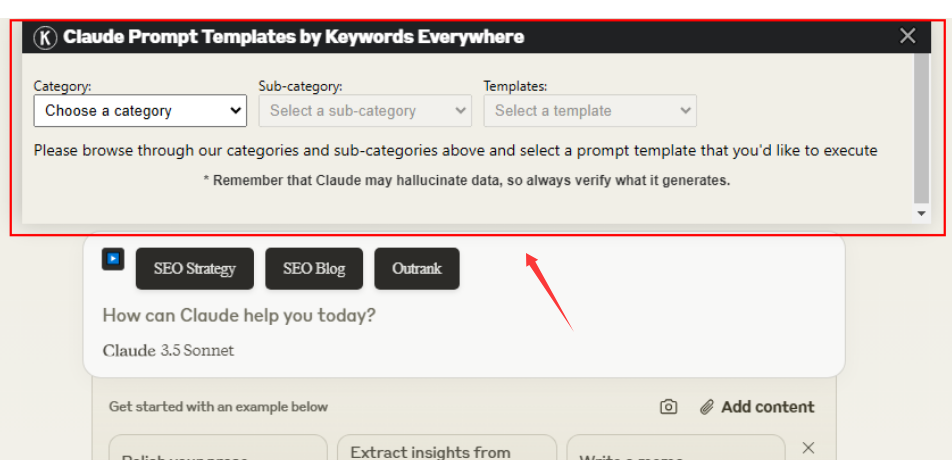
Task: Click the paperclip Add content button
Action: pyautogui.click(x=757, y=407)
